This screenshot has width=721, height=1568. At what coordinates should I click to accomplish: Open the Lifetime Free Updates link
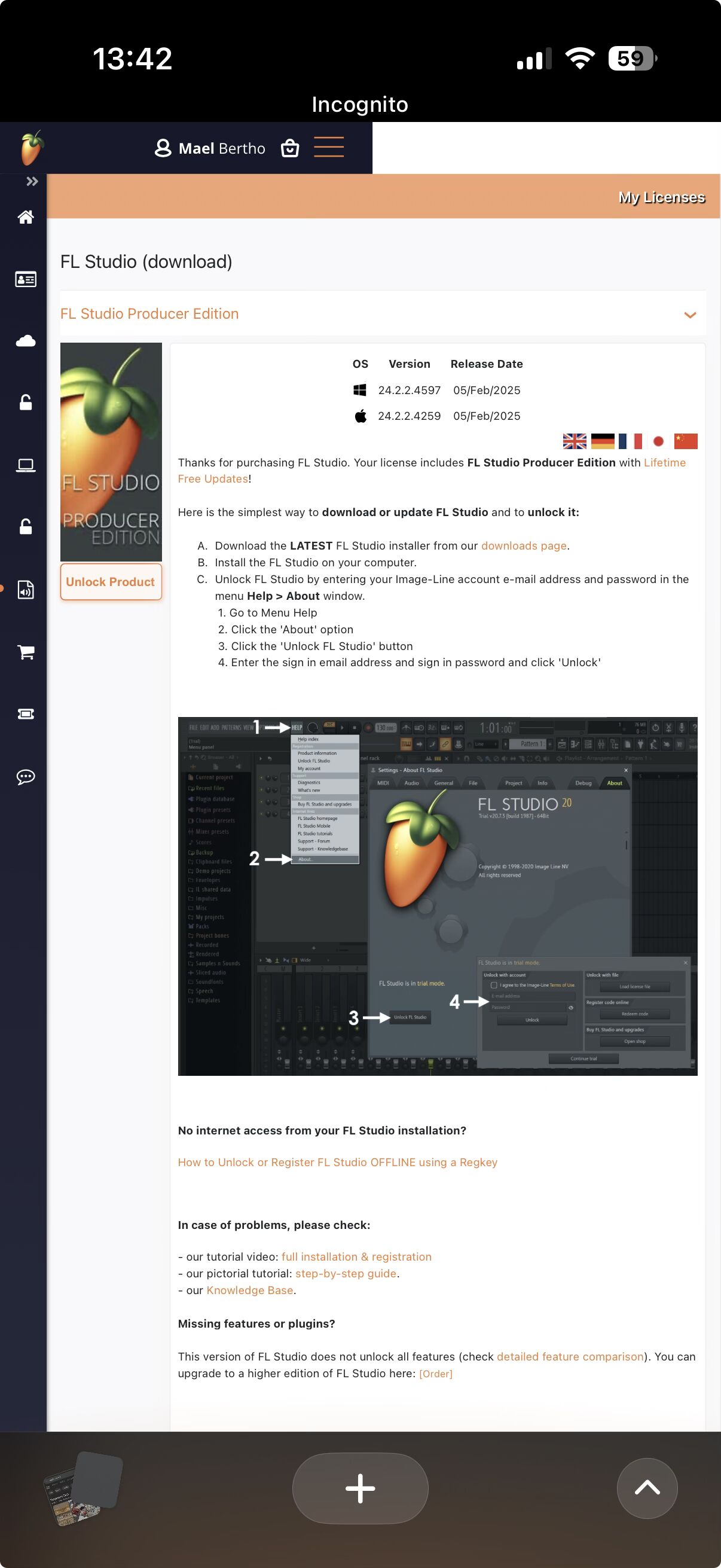(664, 463)
